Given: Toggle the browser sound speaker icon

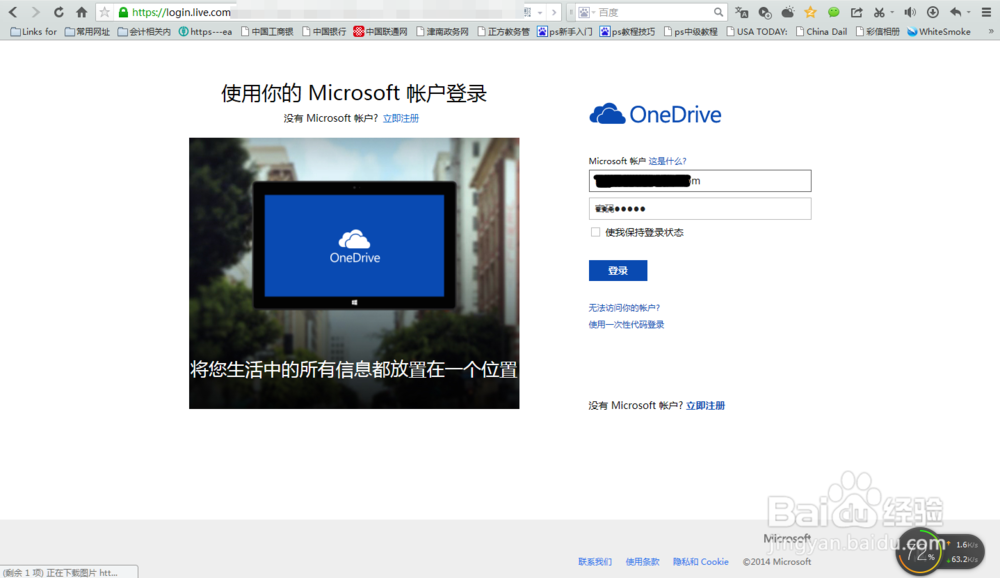Looking at the screenshot, I should tap(910, 12).
